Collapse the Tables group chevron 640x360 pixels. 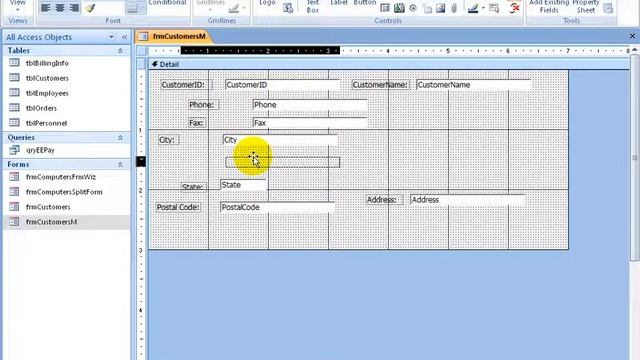[x=120, y=51]
